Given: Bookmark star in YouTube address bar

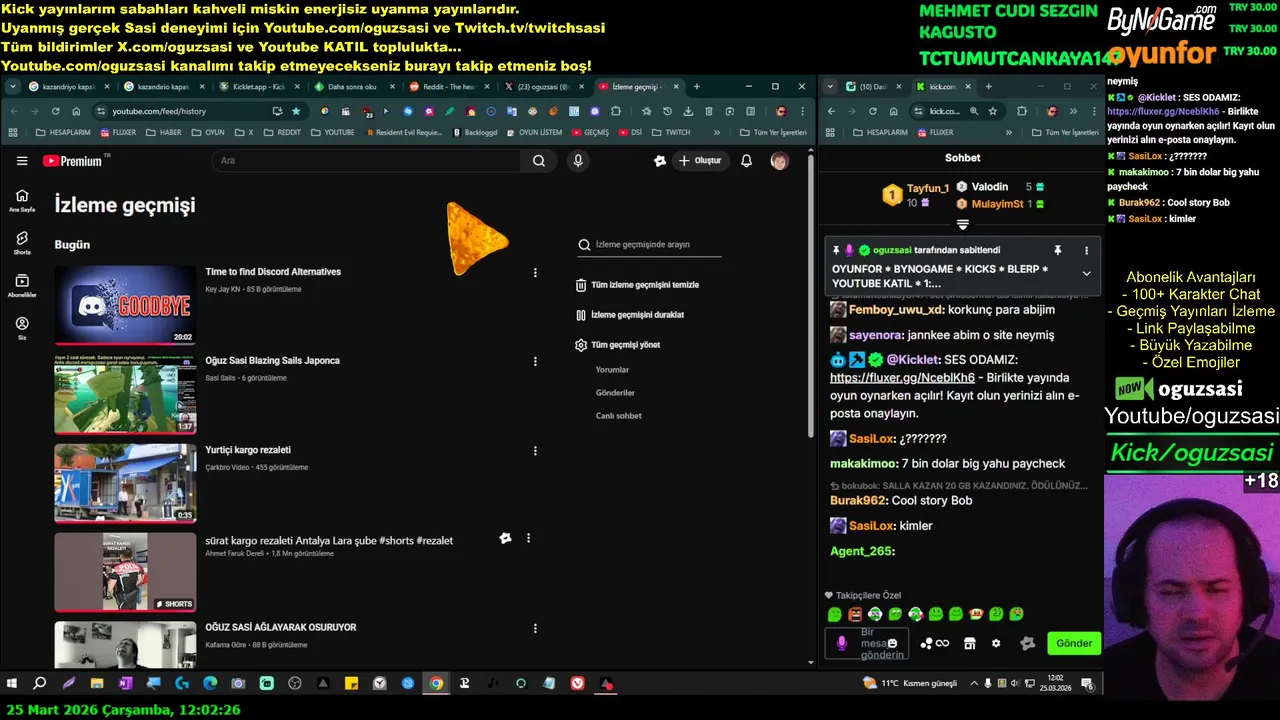Looking at the screenshot, I should (296, 111).
